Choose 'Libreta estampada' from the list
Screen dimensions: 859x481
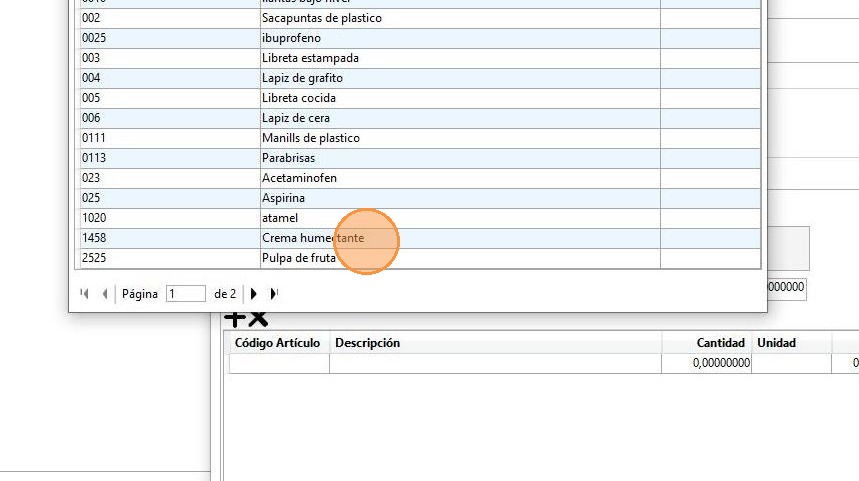tap(420, 58)
